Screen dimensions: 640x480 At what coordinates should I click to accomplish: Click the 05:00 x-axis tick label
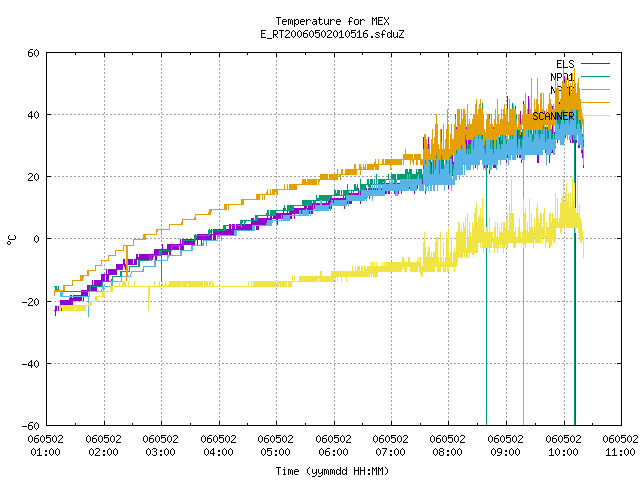(x=276, y=452)
